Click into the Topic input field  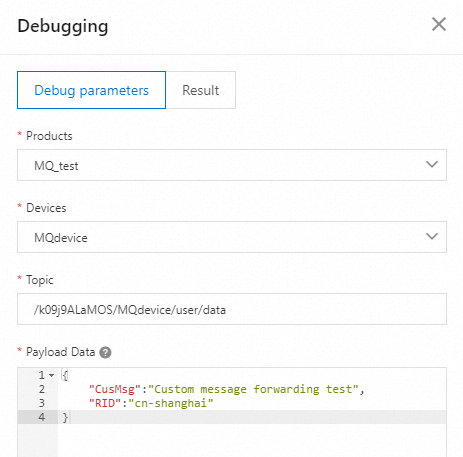click(232, 309)
